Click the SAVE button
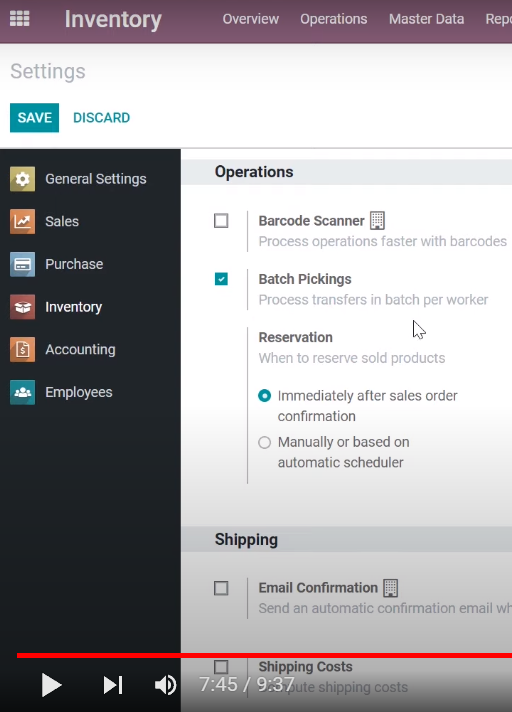Screen dimensions: 512x712 coord(34,118)
